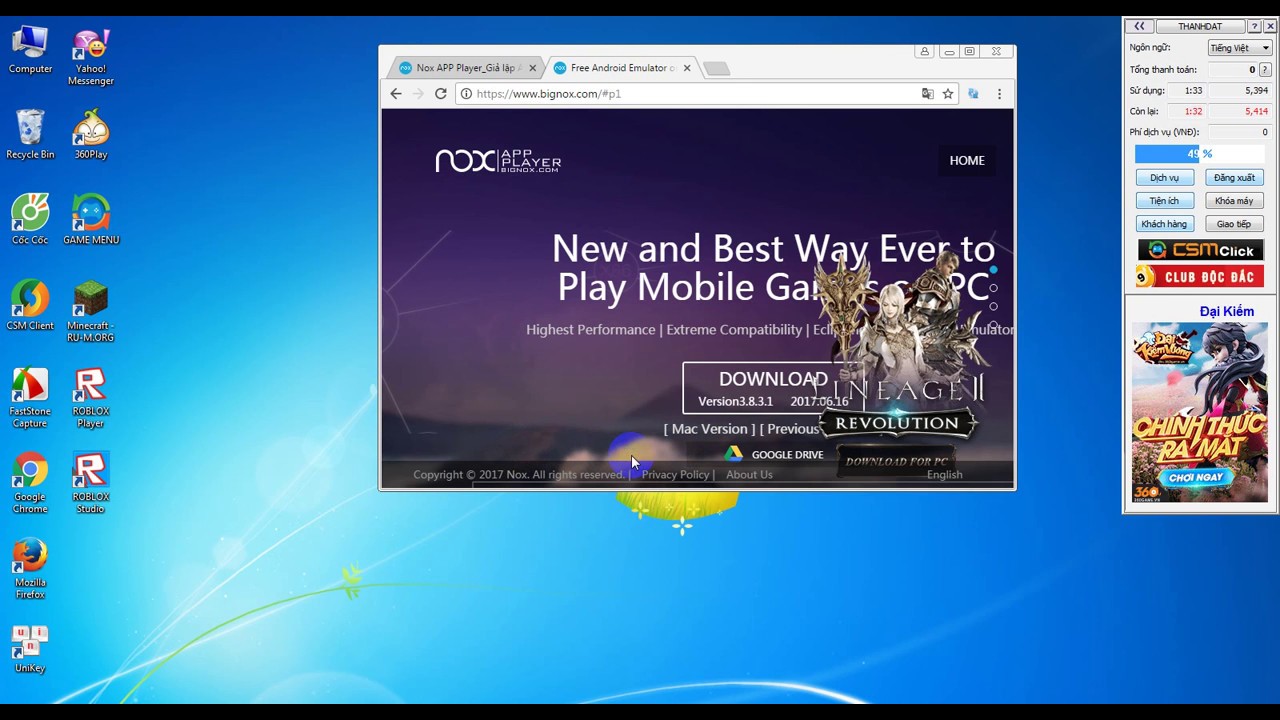Click the Google Drive download icon
1280x720 pixels.
click(x=734, y=454)
